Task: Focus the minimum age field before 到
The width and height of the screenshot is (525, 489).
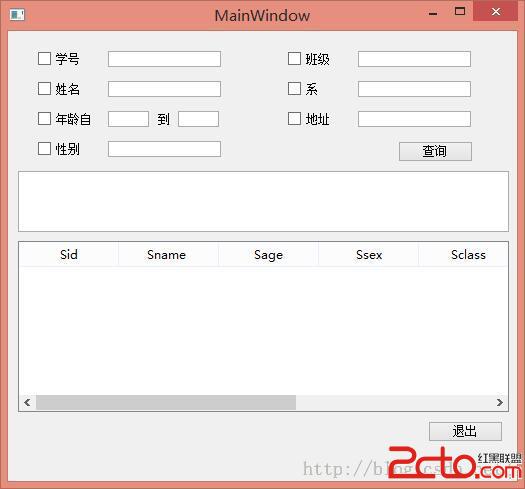Action: pos(129,119)
